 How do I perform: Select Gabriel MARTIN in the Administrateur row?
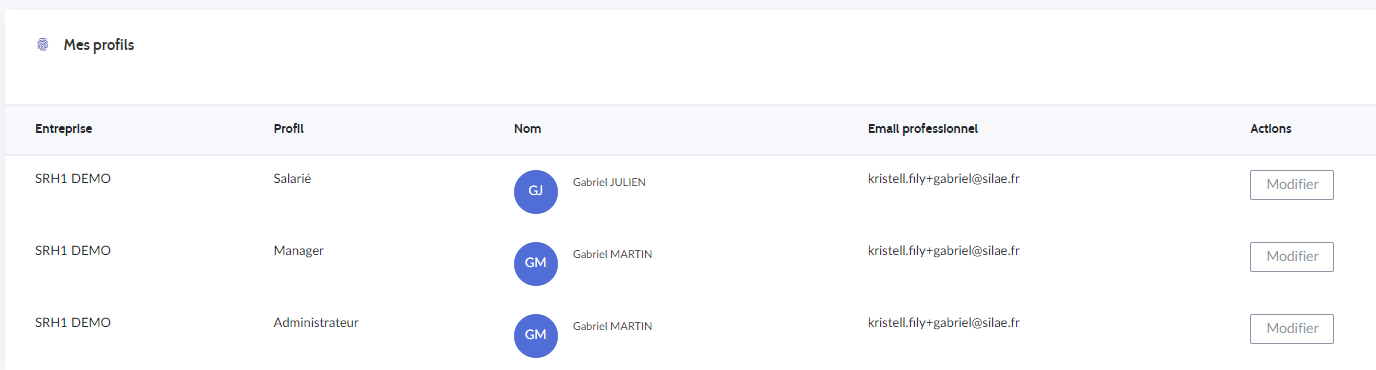pos(612,326)
